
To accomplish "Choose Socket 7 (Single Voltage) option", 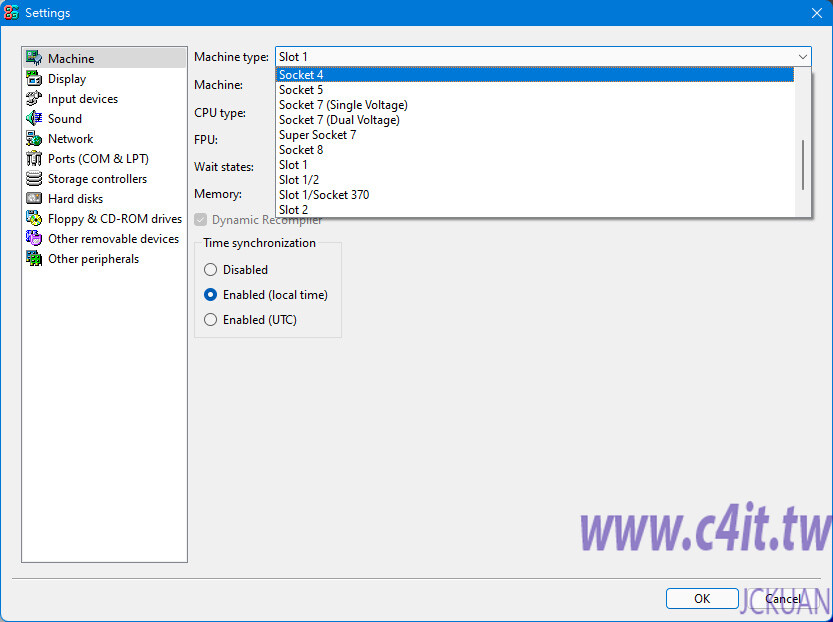I will [534, 105].
